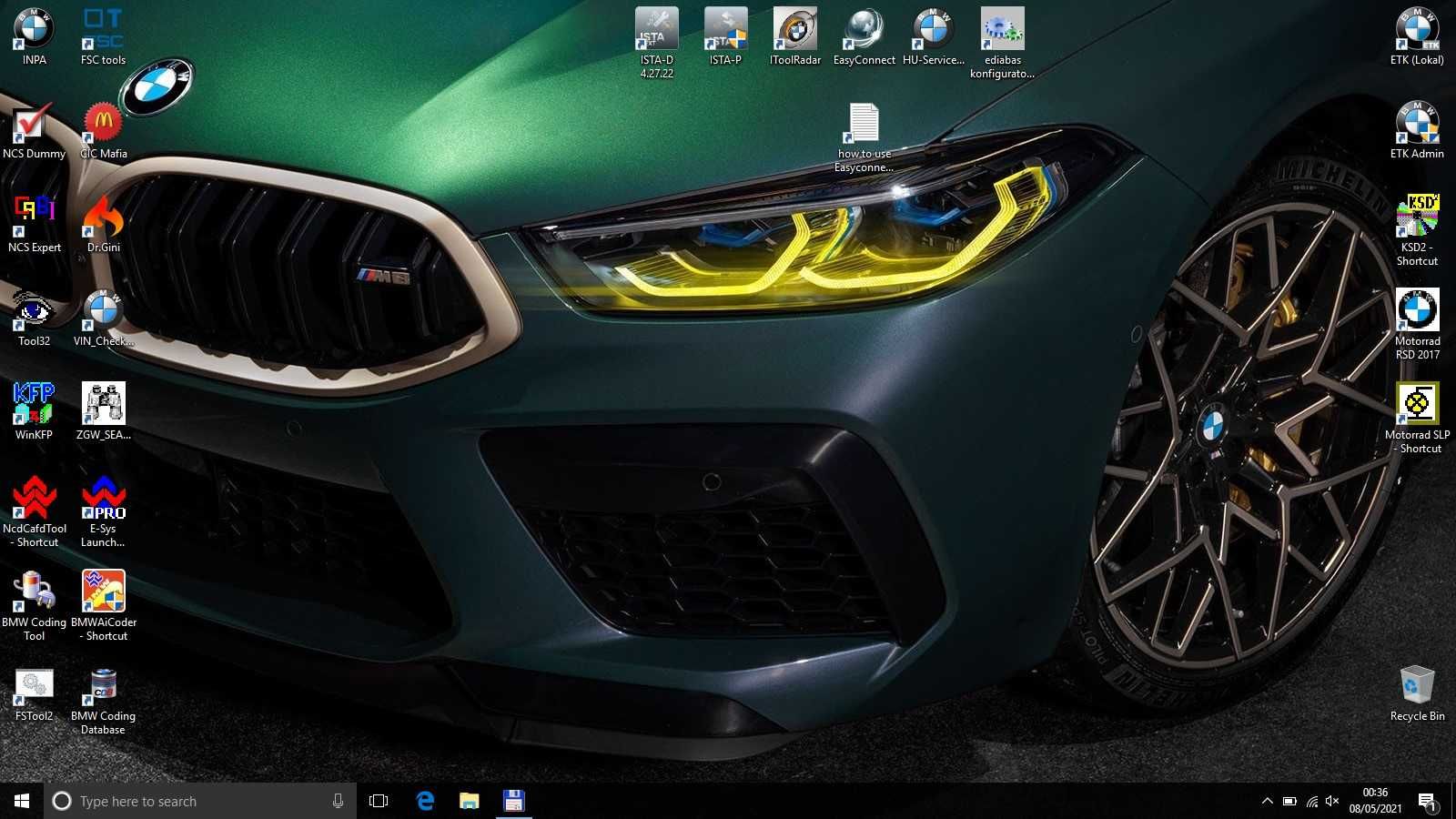This screenshot has width=1456, height=819.
Task: Launch HU-Service shortcut
Action: click(x=933, y=36)
